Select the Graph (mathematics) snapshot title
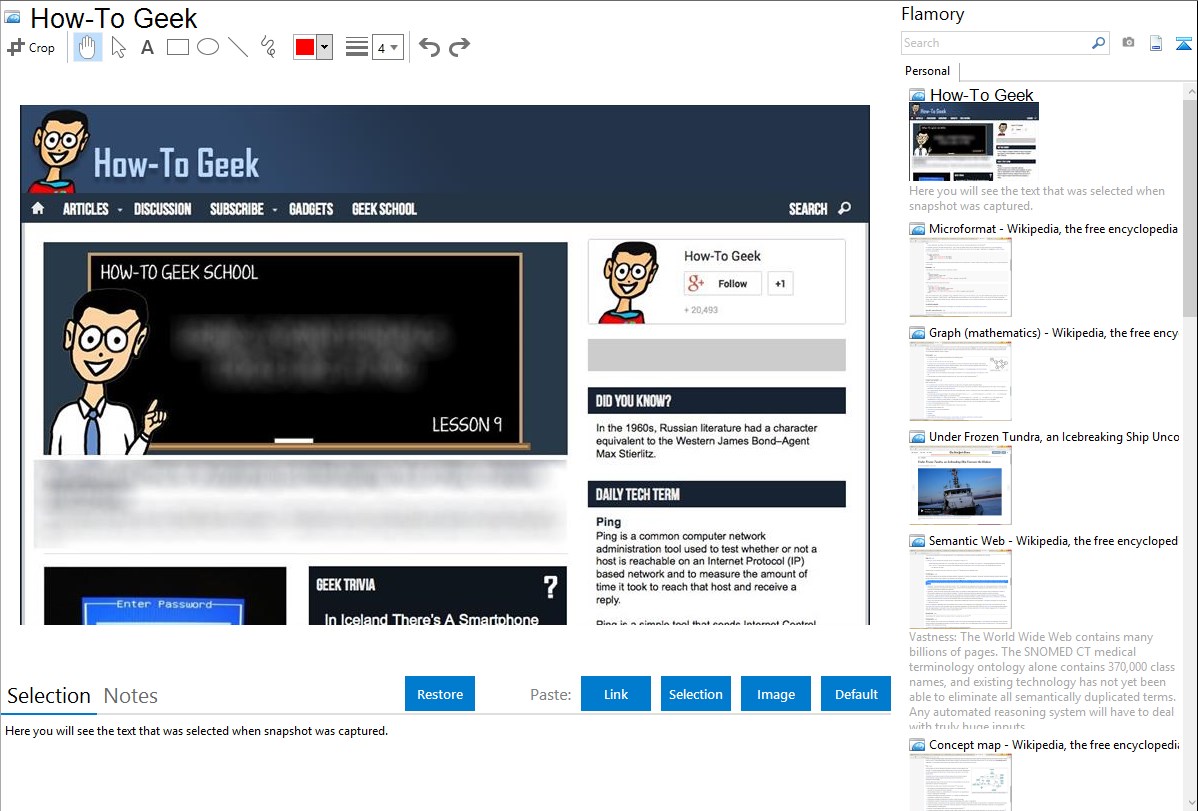The width and height of the screenshot is (1198, 811). tap(1053, 333)
